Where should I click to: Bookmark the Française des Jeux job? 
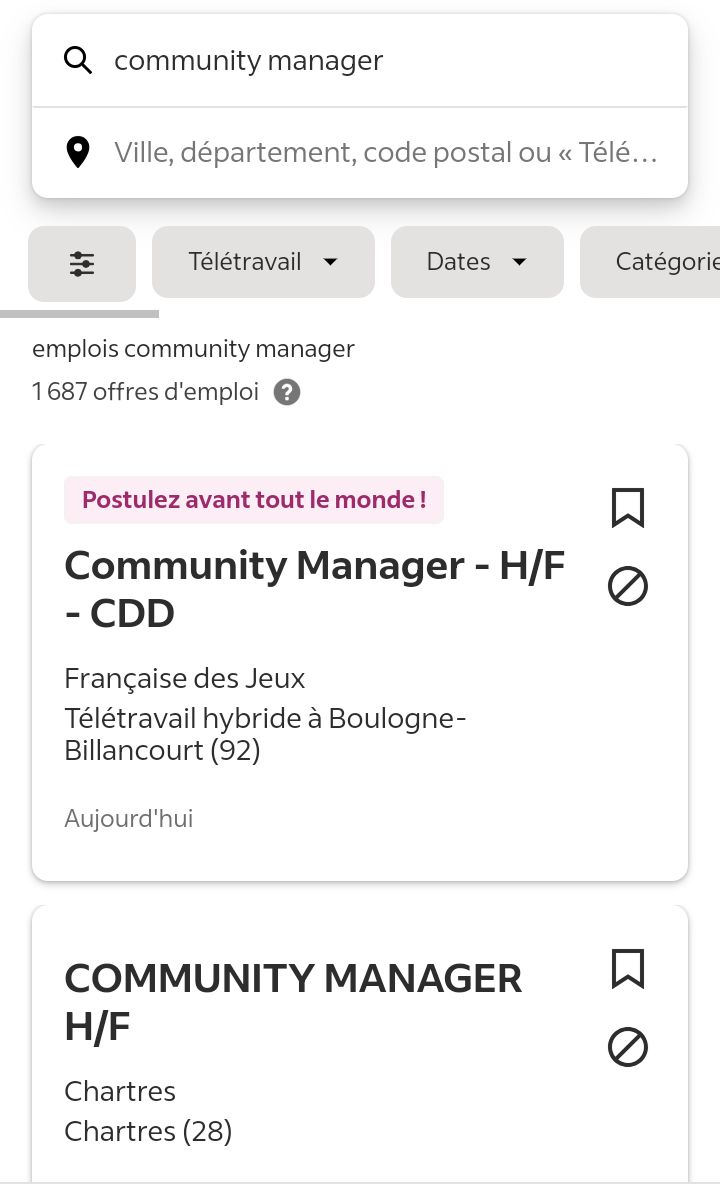click(628, 508)
